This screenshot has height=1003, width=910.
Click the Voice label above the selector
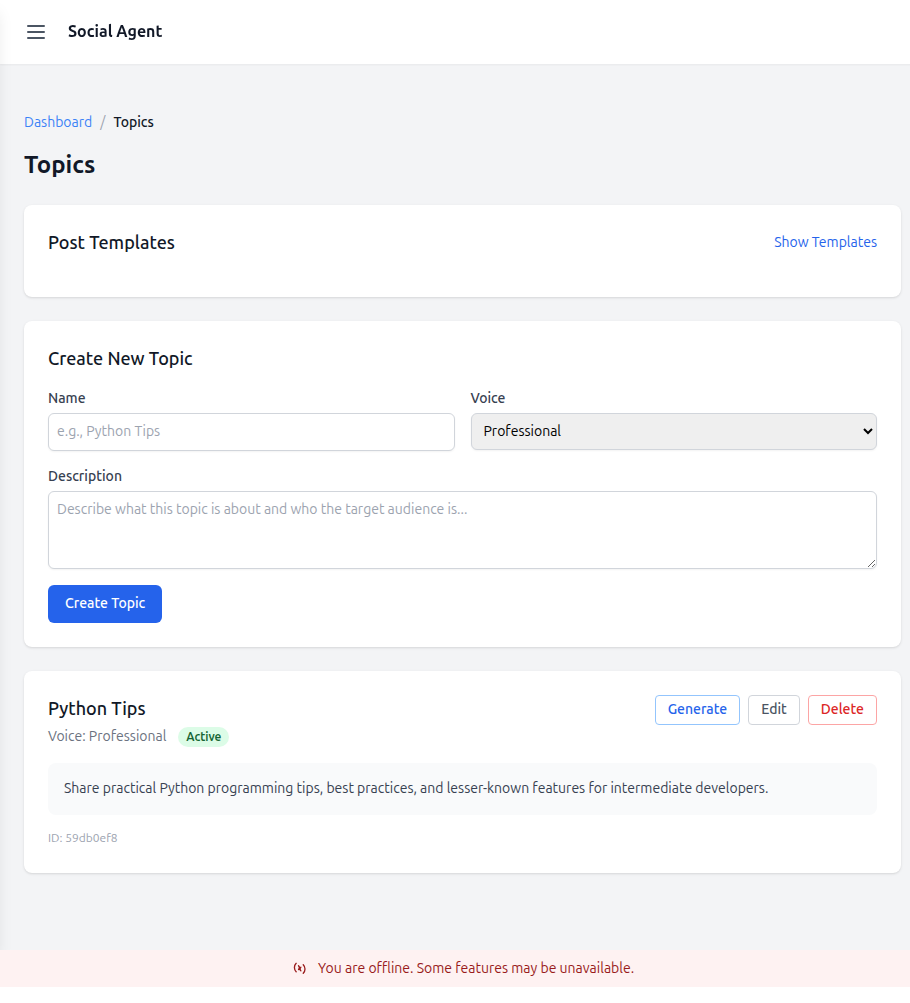(x=487, y=397)
